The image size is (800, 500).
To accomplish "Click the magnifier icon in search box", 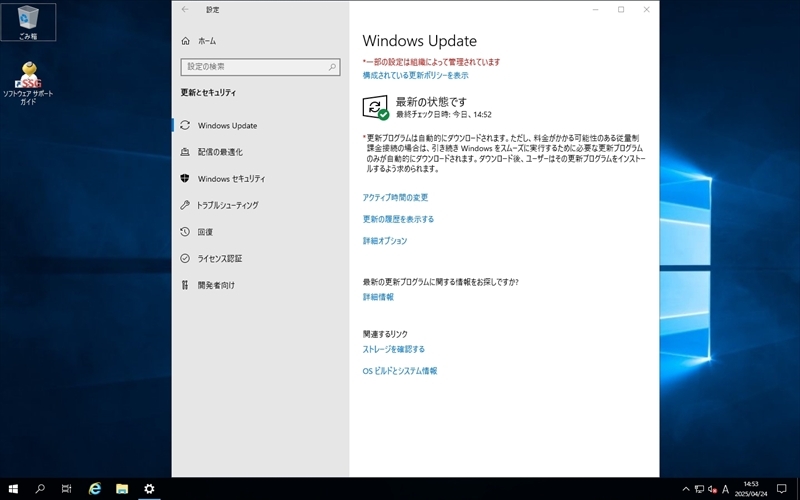I will tap(332, 67).
